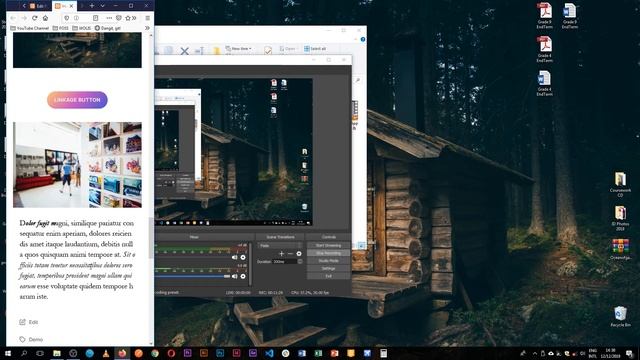The height and width of the screenshot is (360, 640).
Task: Open Calculator from taskbar
Action: point(383,353)
